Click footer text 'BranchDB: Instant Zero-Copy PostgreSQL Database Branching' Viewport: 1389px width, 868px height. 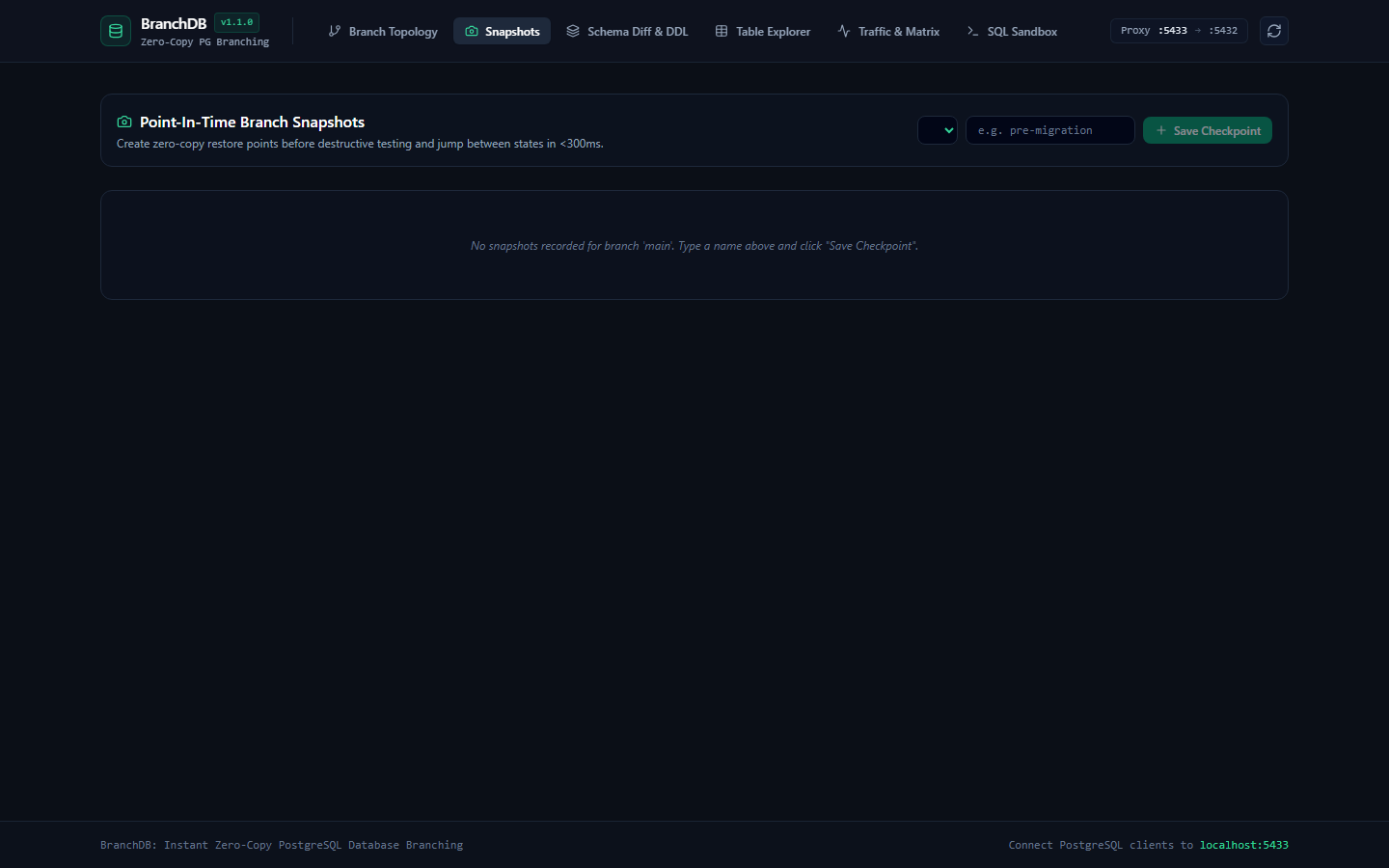282,845
